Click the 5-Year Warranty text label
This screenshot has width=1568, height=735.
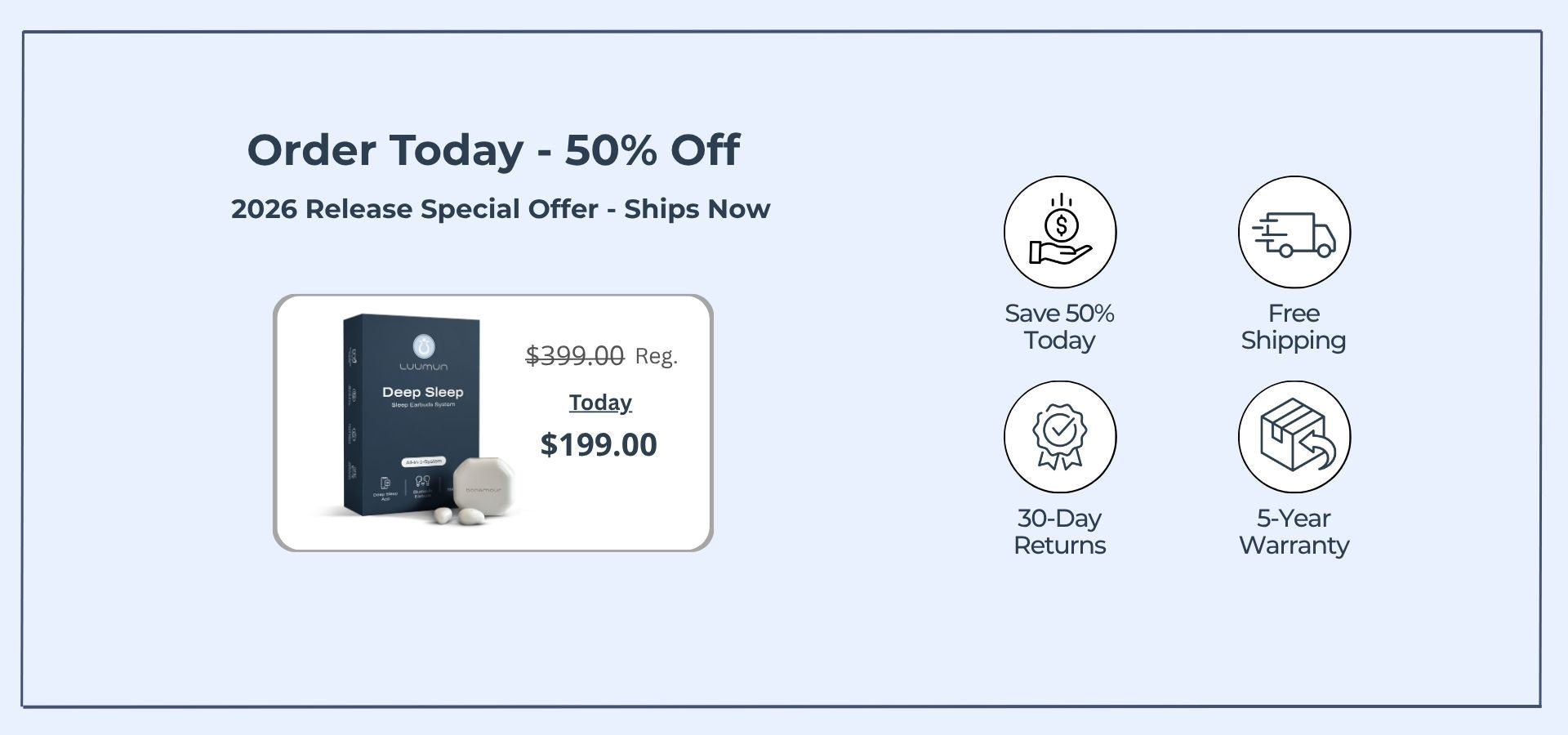click(1294, 532)
